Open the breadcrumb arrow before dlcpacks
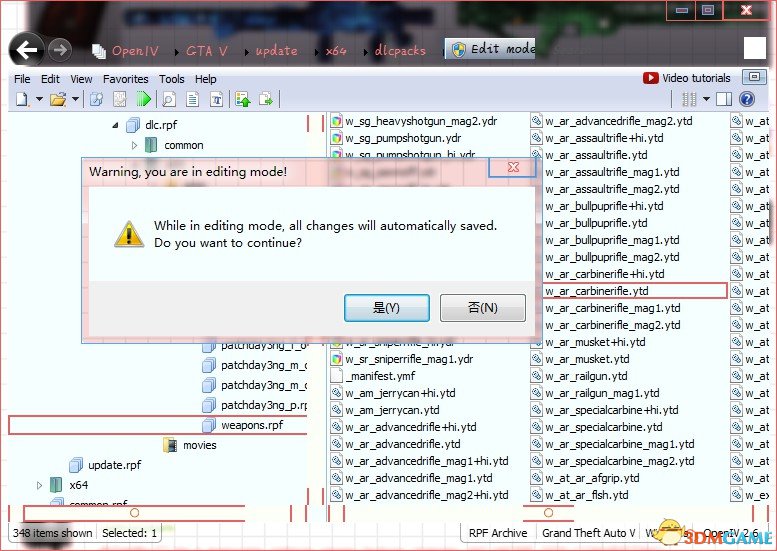Viewport: 777px width, 551px height. point(365,52)
